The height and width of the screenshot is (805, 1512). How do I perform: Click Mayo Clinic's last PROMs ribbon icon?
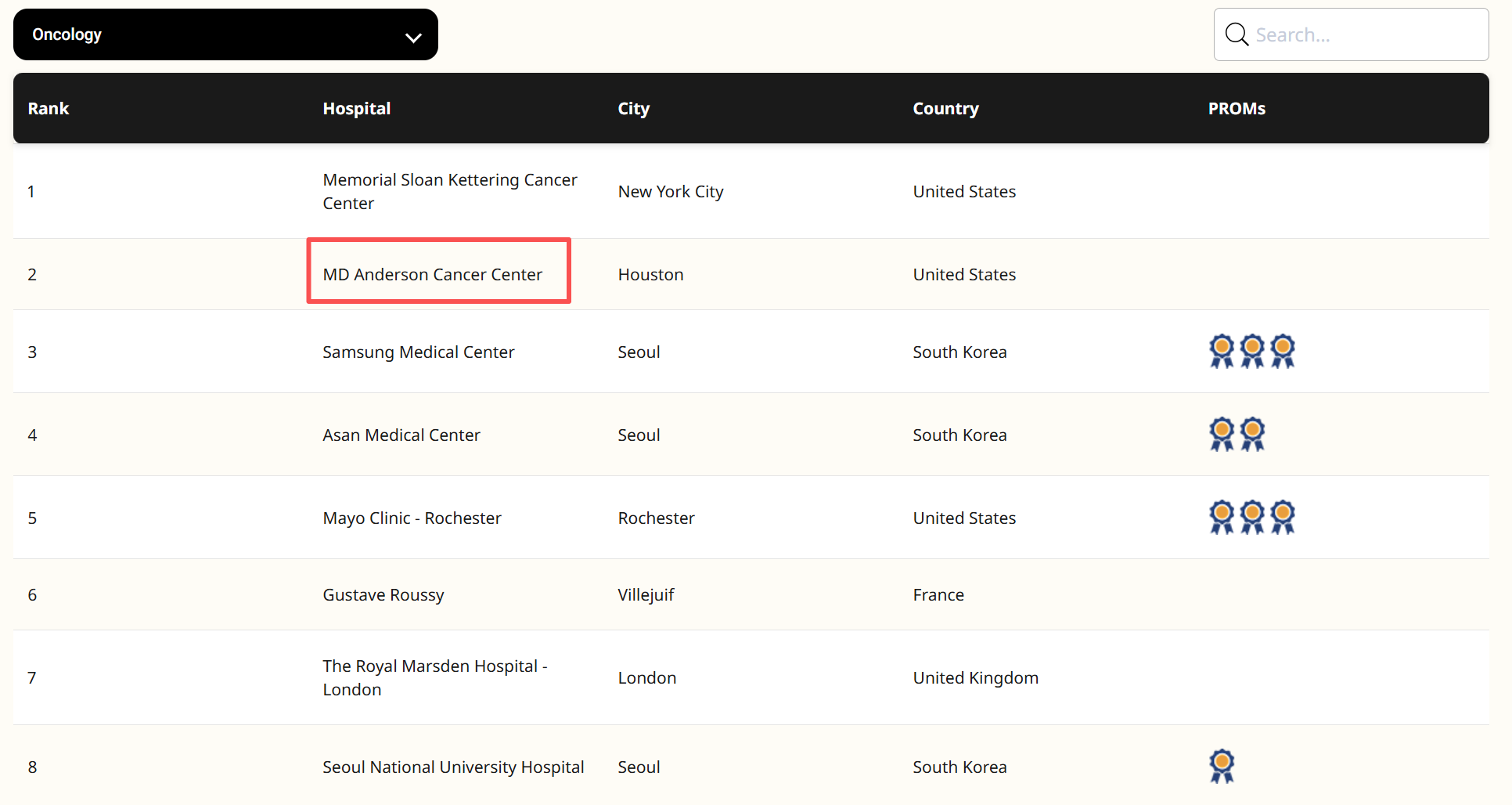tap(1282, 517)
